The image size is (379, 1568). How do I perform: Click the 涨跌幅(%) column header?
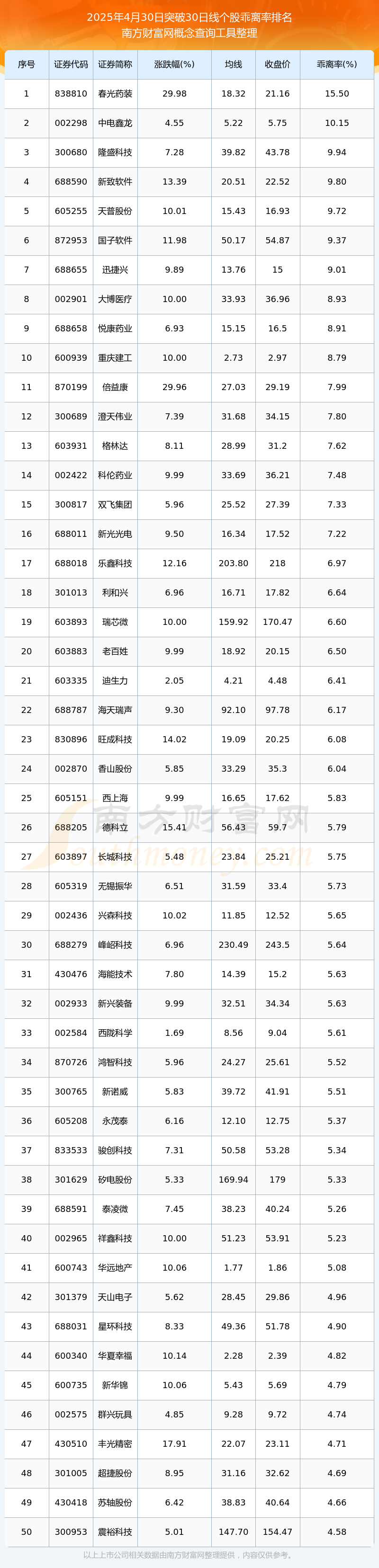click(174, 64)
